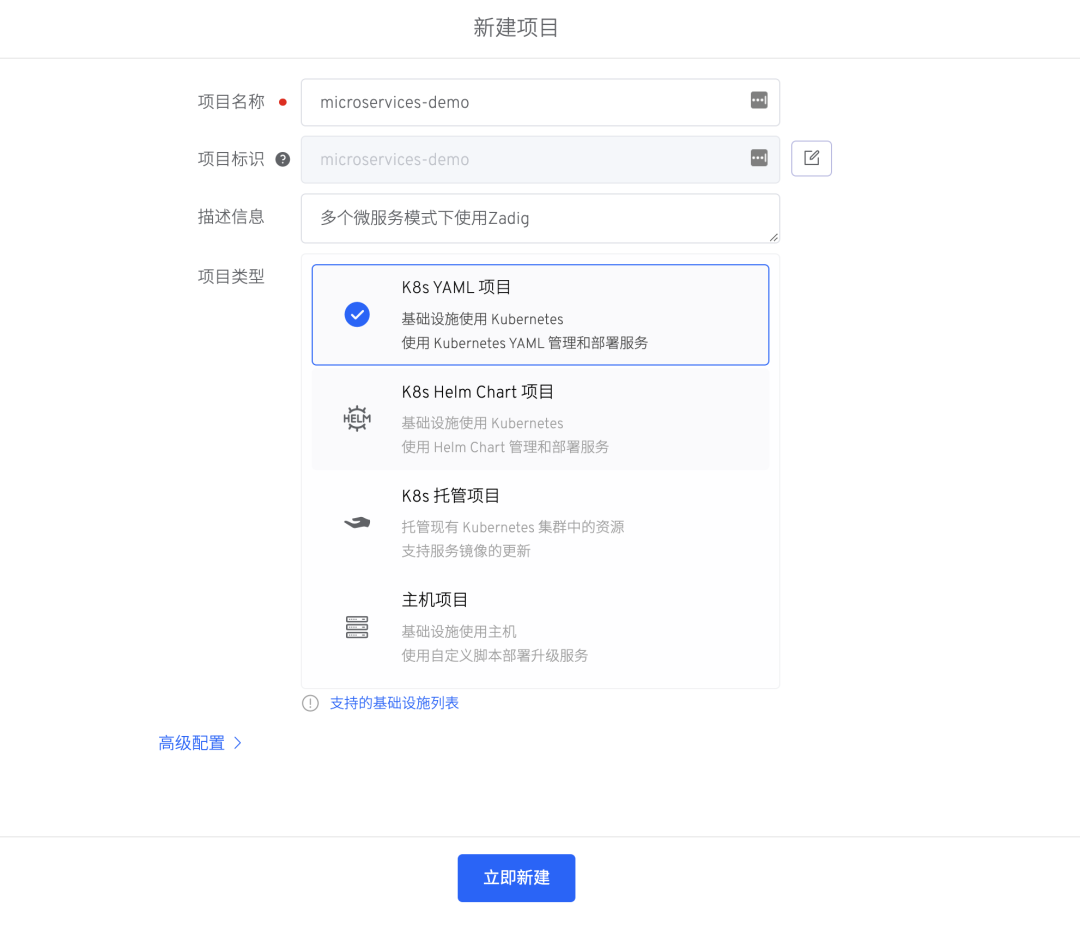Screen dimensions: 1080x937
Task: Click the blue checkmark on K8s YAML 项目
Action: click(357, 315)
